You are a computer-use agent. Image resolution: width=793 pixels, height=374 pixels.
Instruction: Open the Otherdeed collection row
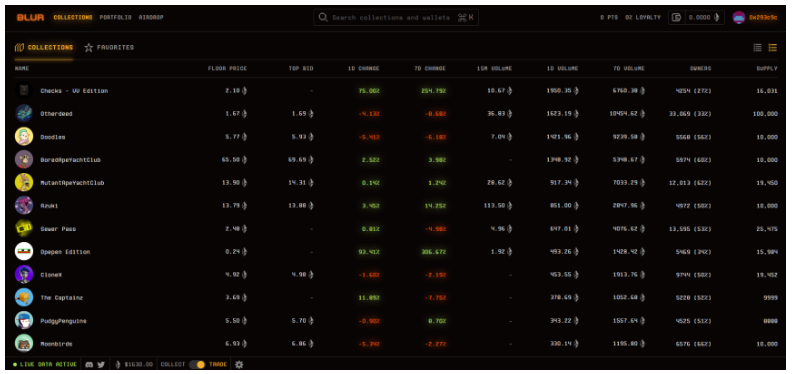(x=396, y=114)
